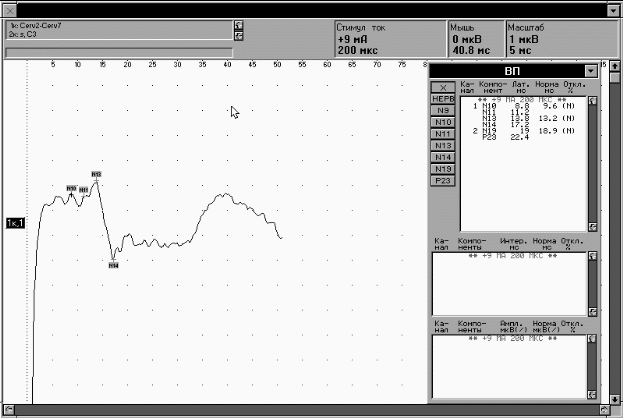Click the latency table scrollbar track
The width and height of the screenshot is (623, 418).
[592, 164]
